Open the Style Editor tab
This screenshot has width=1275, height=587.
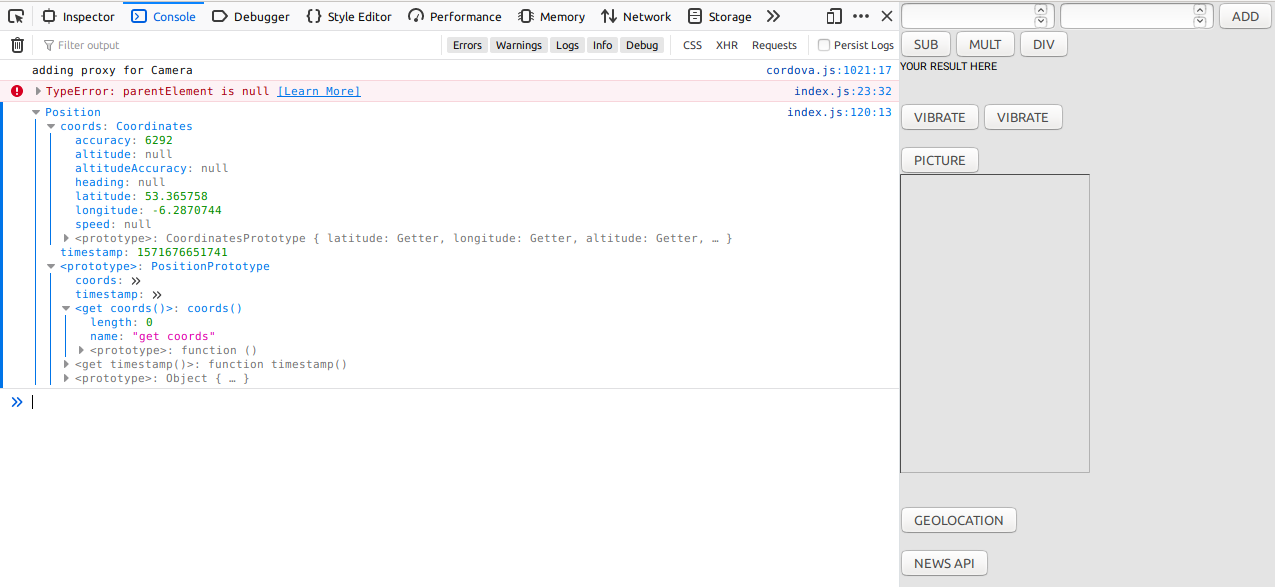pos(348,16)
